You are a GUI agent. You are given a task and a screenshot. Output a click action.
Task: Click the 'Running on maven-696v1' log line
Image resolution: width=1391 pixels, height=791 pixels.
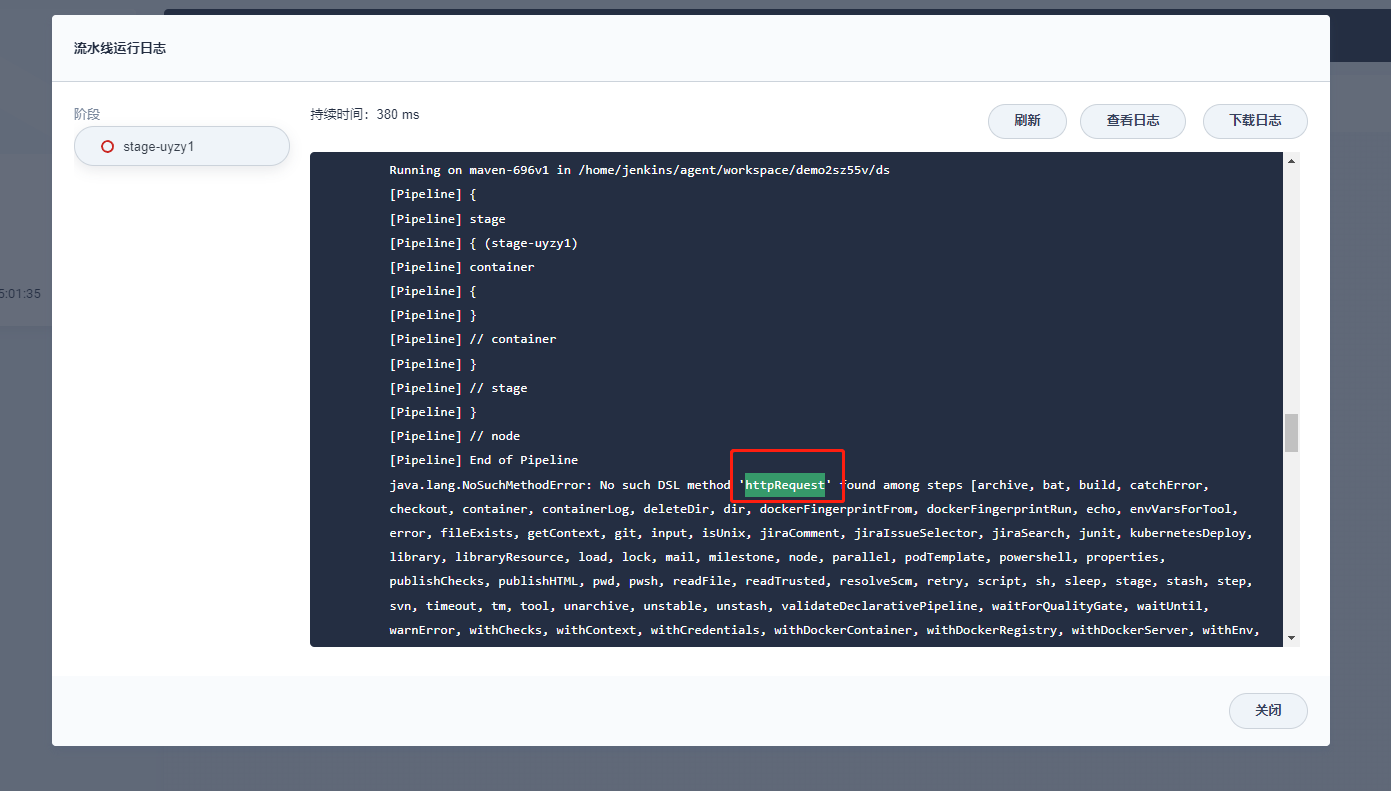(640, 170)
